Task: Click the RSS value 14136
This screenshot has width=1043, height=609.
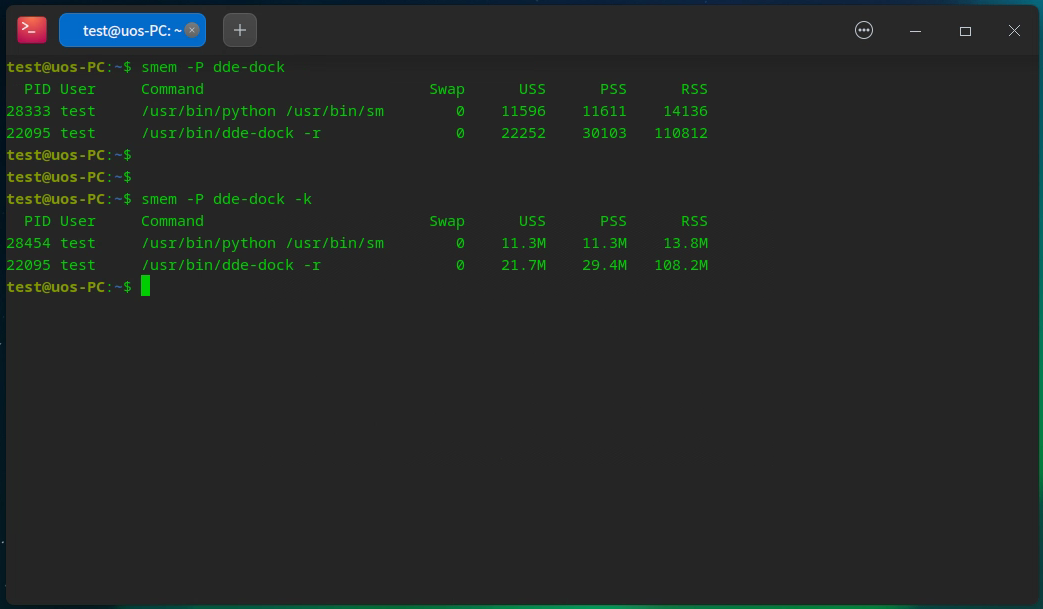Action: pos(685,111)
